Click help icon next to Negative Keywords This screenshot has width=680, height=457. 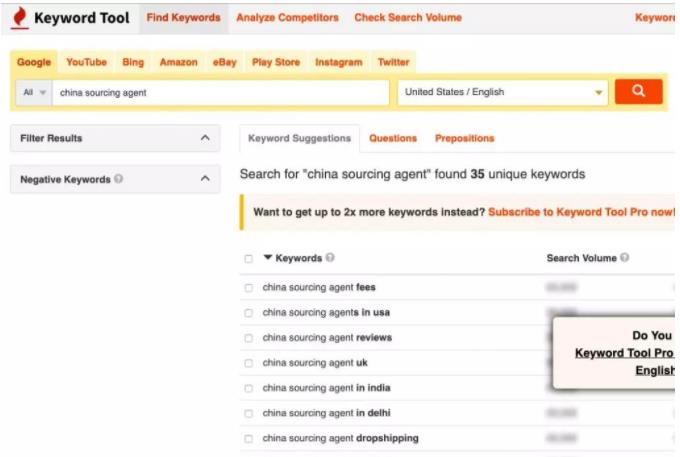119,180
